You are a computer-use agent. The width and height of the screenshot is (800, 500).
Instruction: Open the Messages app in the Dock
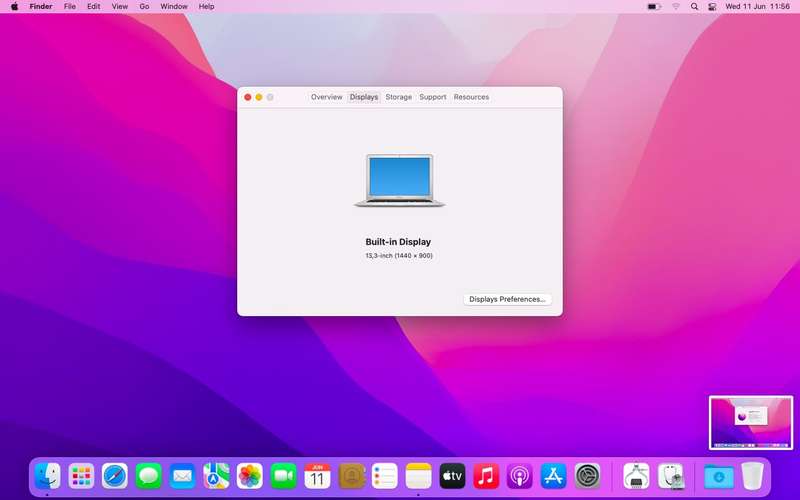coord(148,476)
